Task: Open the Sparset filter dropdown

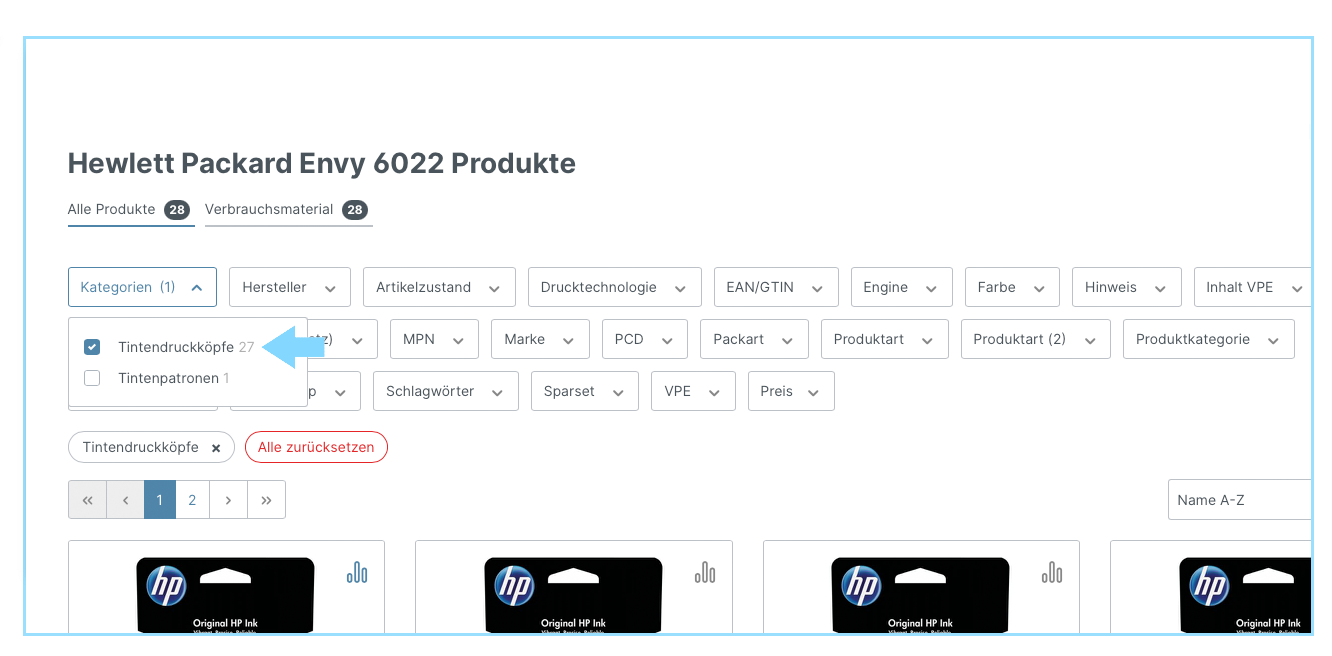Action: 585,391
